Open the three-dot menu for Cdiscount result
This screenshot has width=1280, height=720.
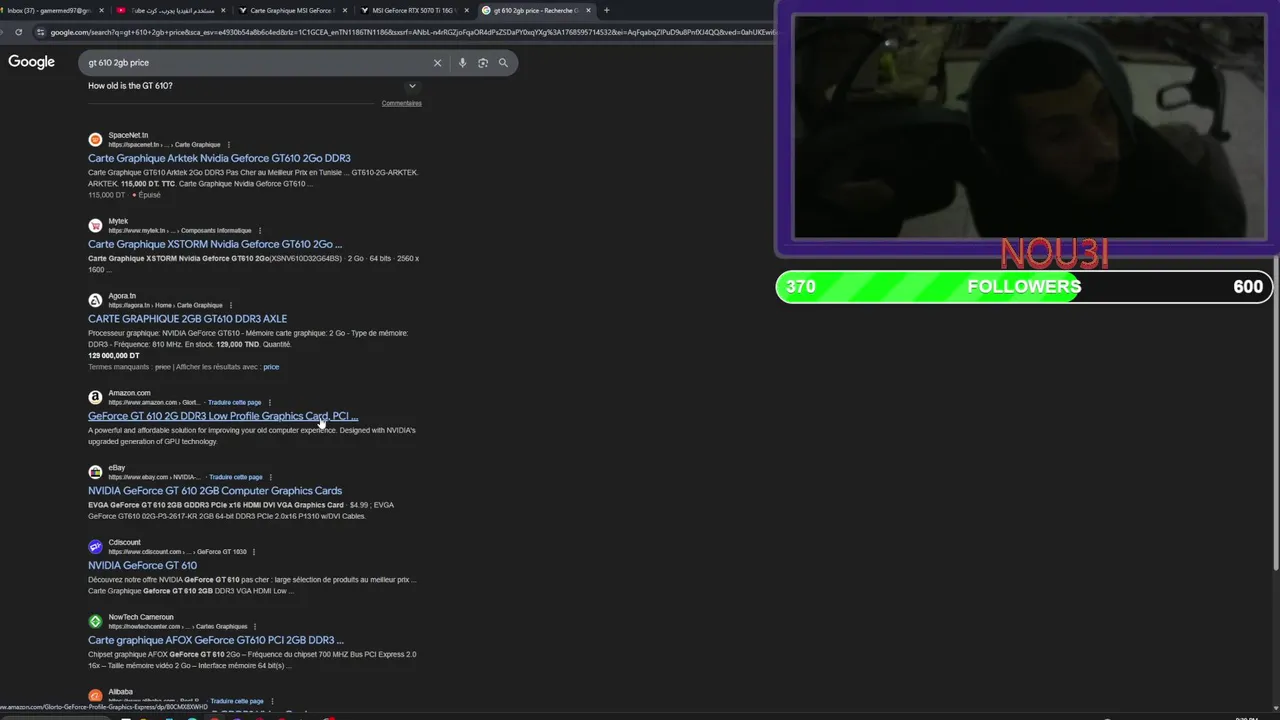(253, 552)
